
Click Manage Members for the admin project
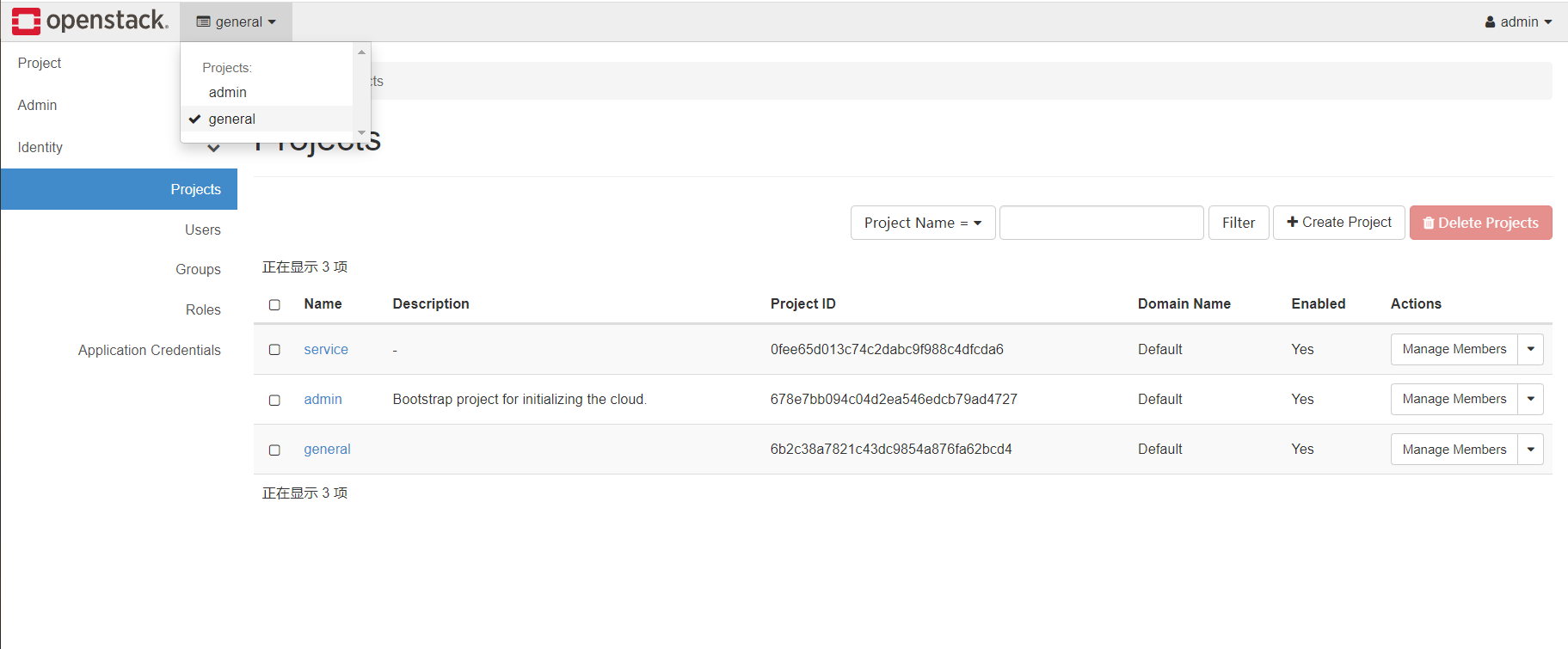click(1454, 399)
